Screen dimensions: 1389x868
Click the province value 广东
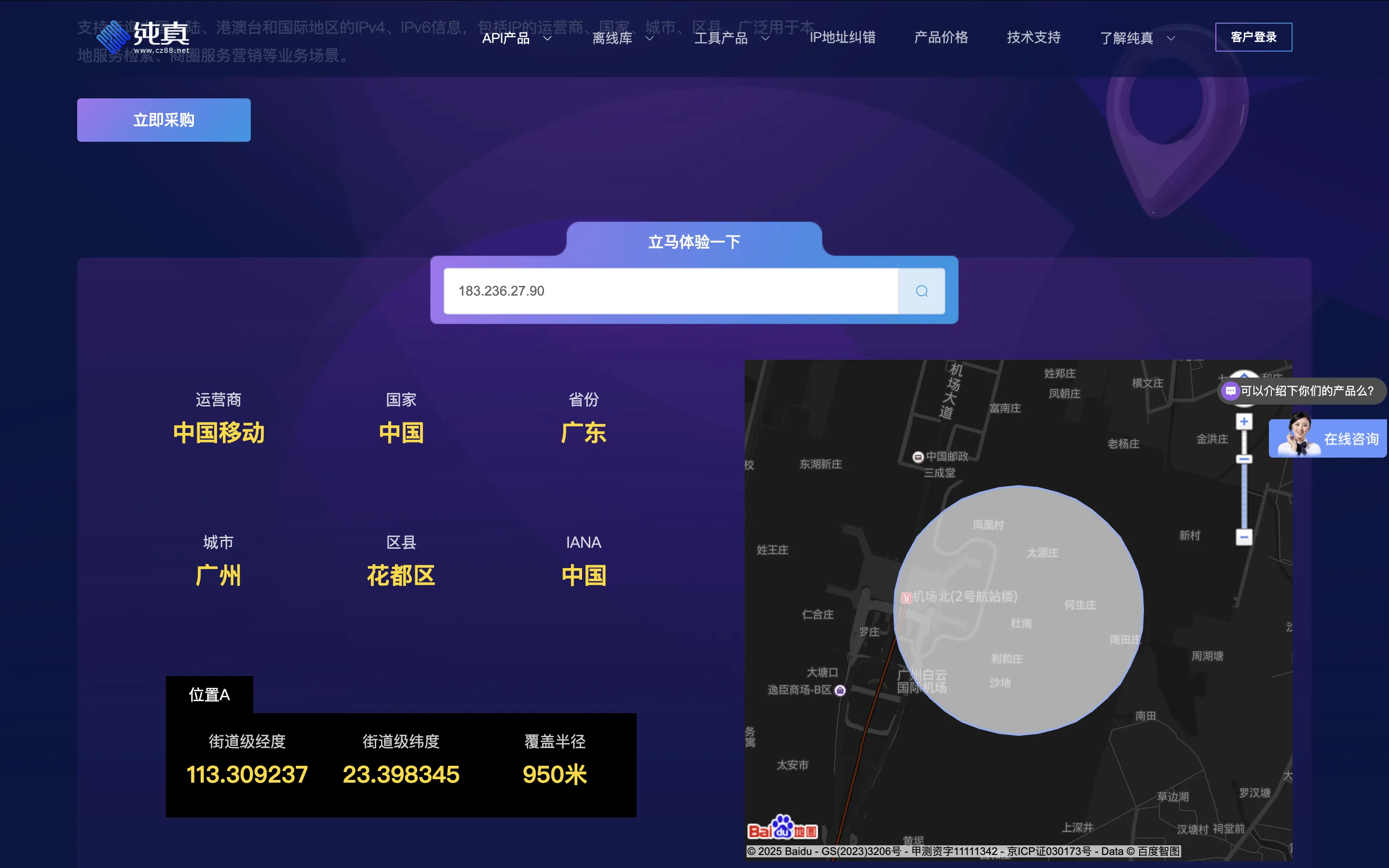pos(584,432)
